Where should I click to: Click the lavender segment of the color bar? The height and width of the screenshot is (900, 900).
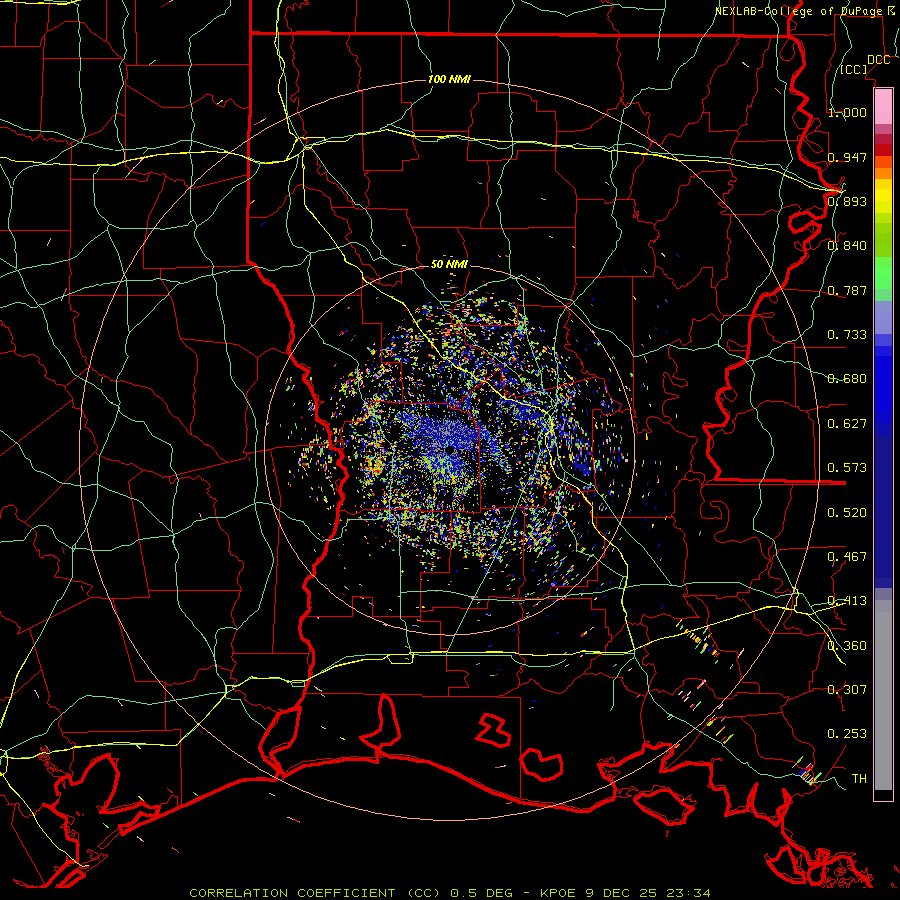pyautogui.click(x=883, y=317)
